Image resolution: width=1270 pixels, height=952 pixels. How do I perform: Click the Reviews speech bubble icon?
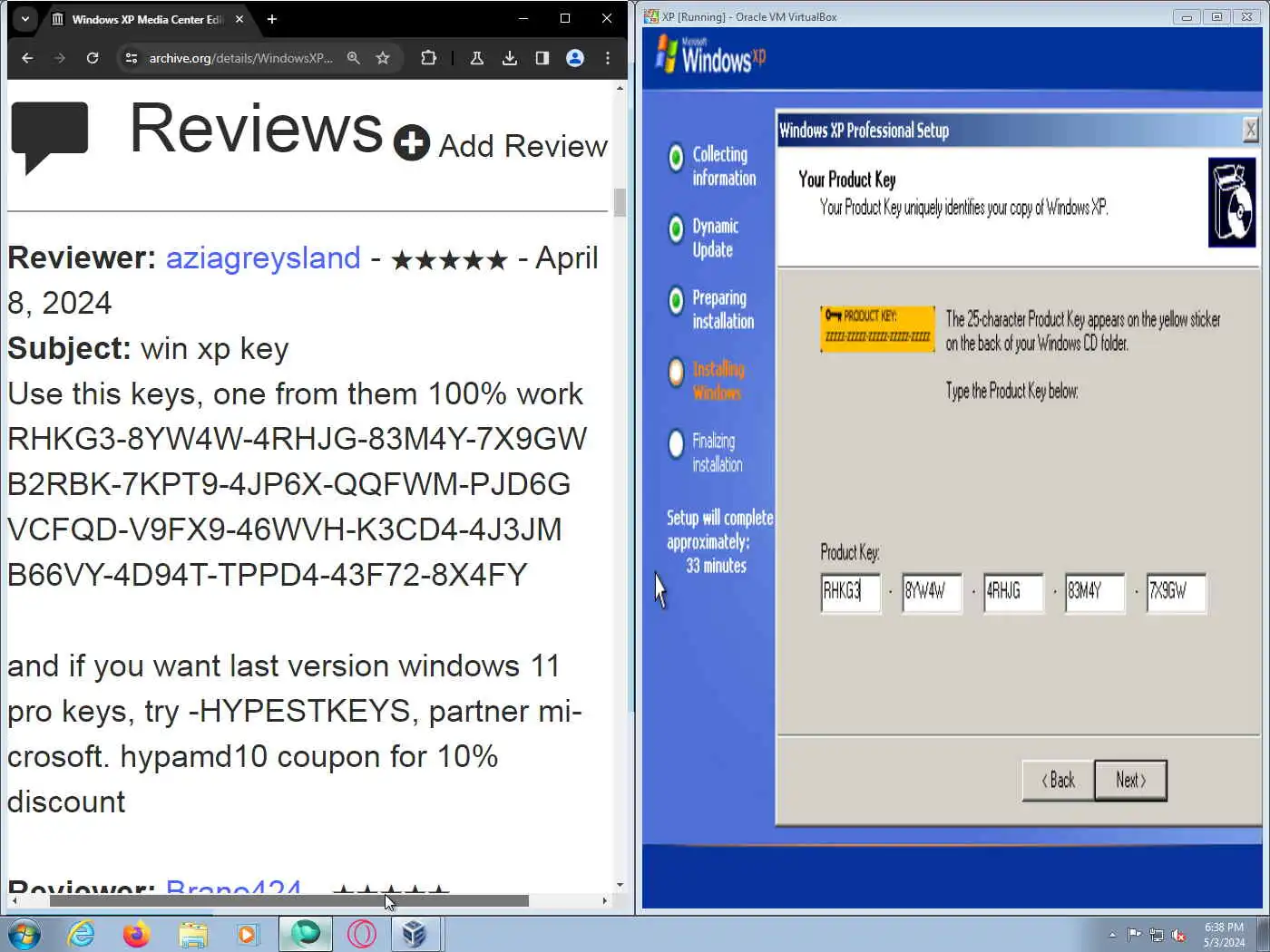point(50,137)
